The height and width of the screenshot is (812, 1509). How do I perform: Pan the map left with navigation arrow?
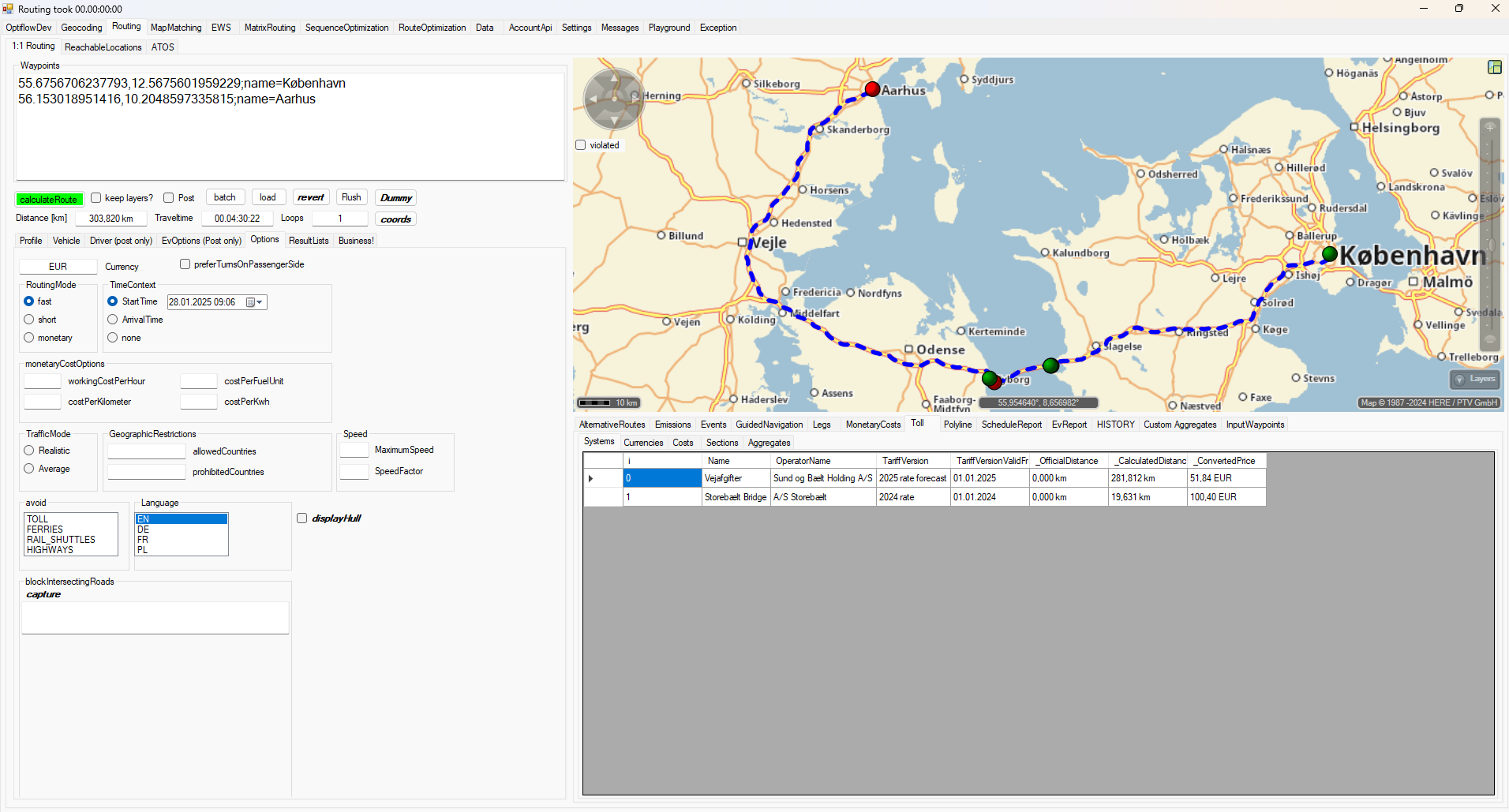(592, 99)
